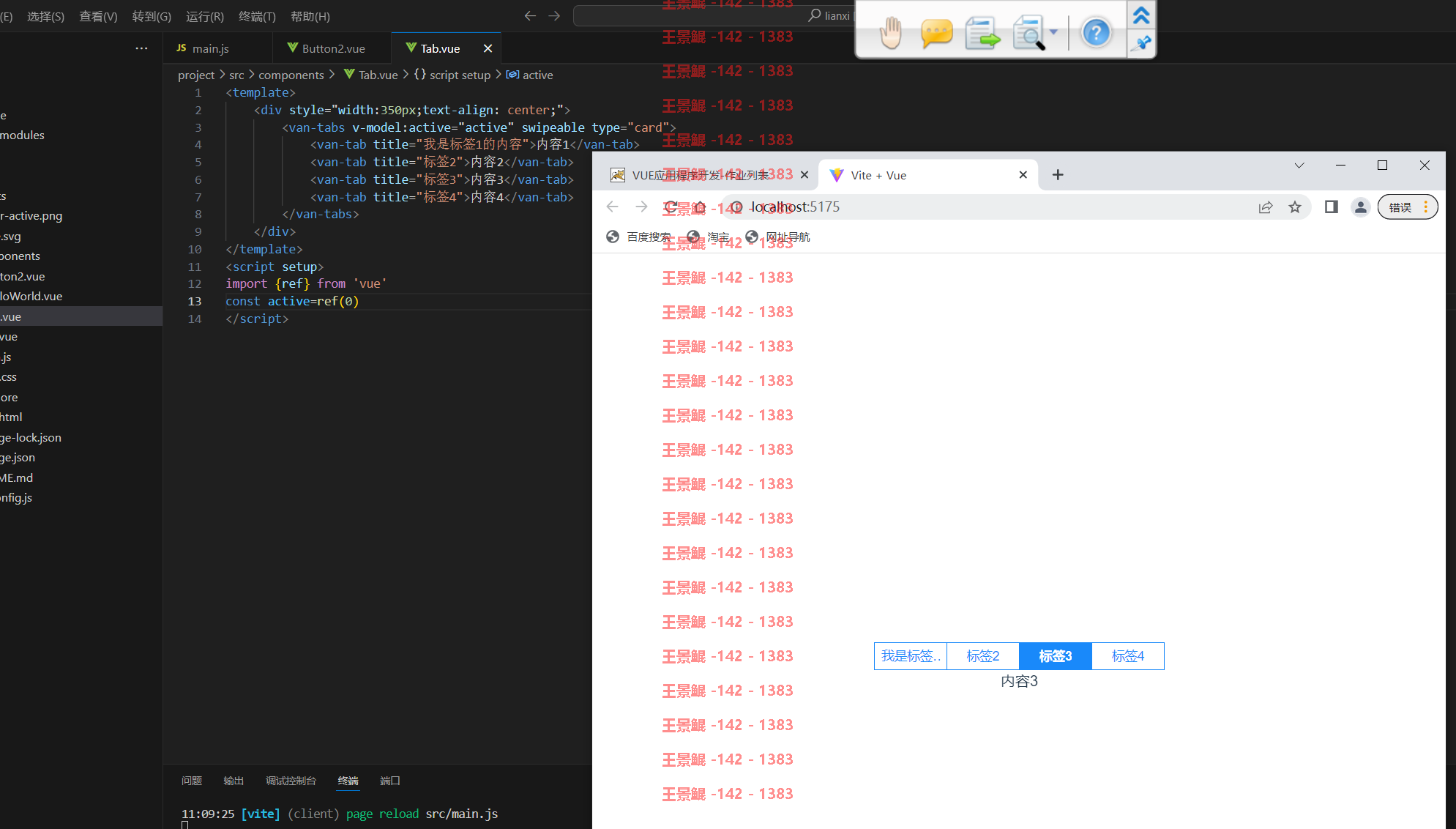Go back in VS Code navigation history
Viewport: 1456px width, 829px height.
point(530,15)
